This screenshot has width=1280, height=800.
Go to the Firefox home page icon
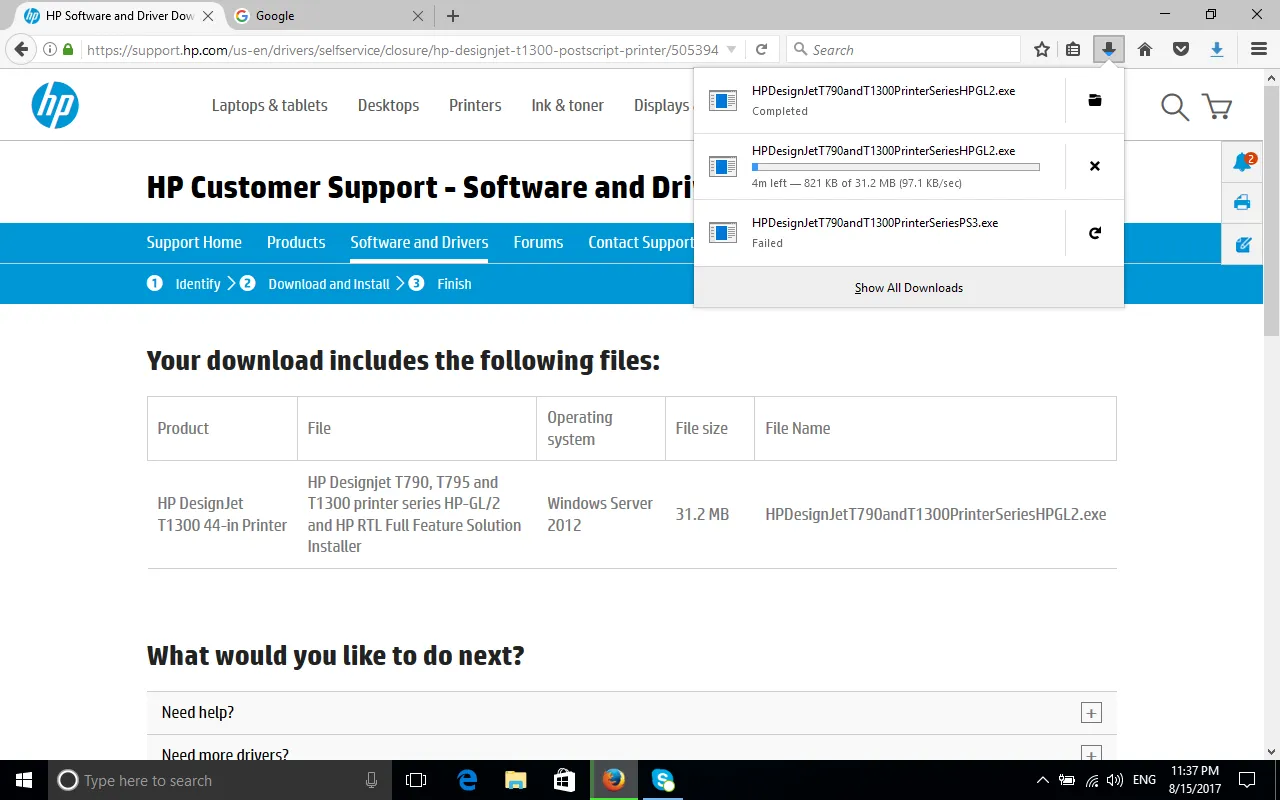1145,49
